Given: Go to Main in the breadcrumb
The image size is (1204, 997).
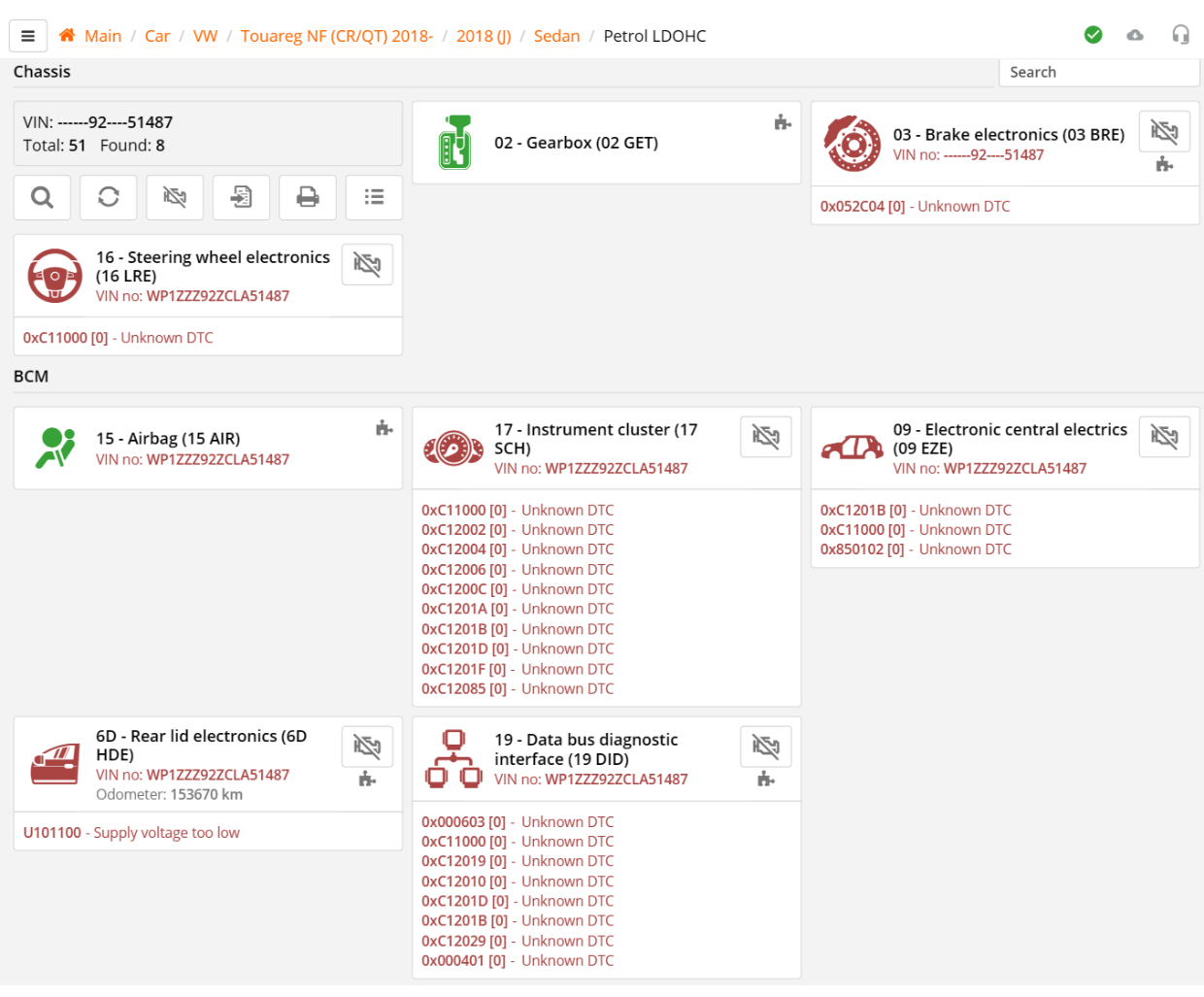Looking at the screenshot, I should click(102, 36).
